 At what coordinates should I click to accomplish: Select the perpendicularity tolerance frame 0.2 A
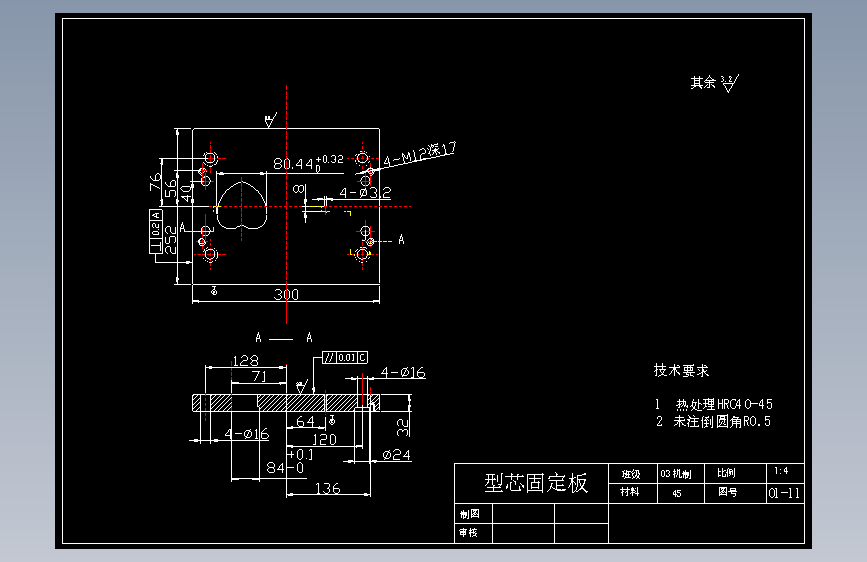click(x=155, y=231)
